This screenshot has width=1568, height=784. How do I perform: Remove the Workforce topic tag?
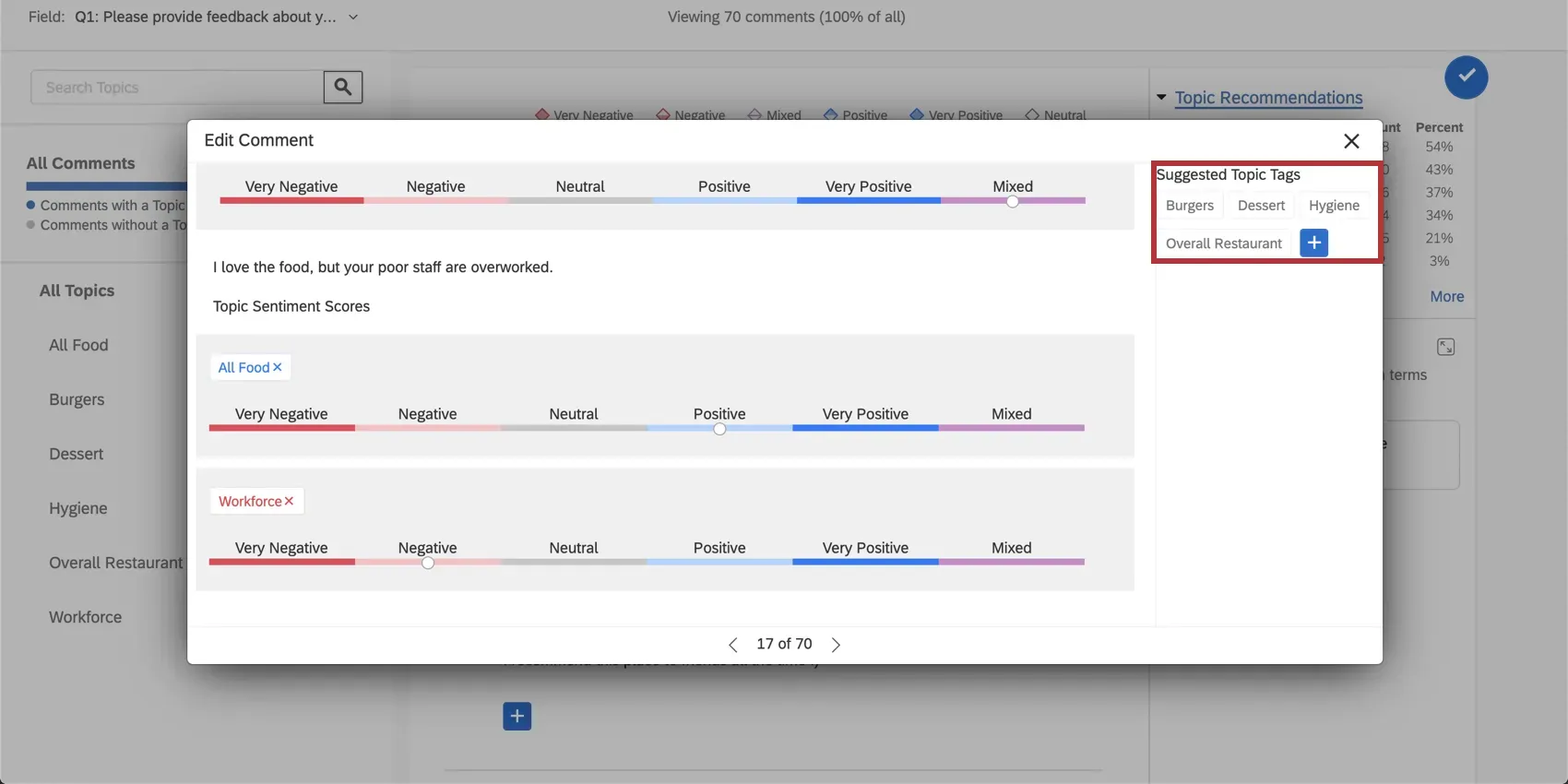289,501
